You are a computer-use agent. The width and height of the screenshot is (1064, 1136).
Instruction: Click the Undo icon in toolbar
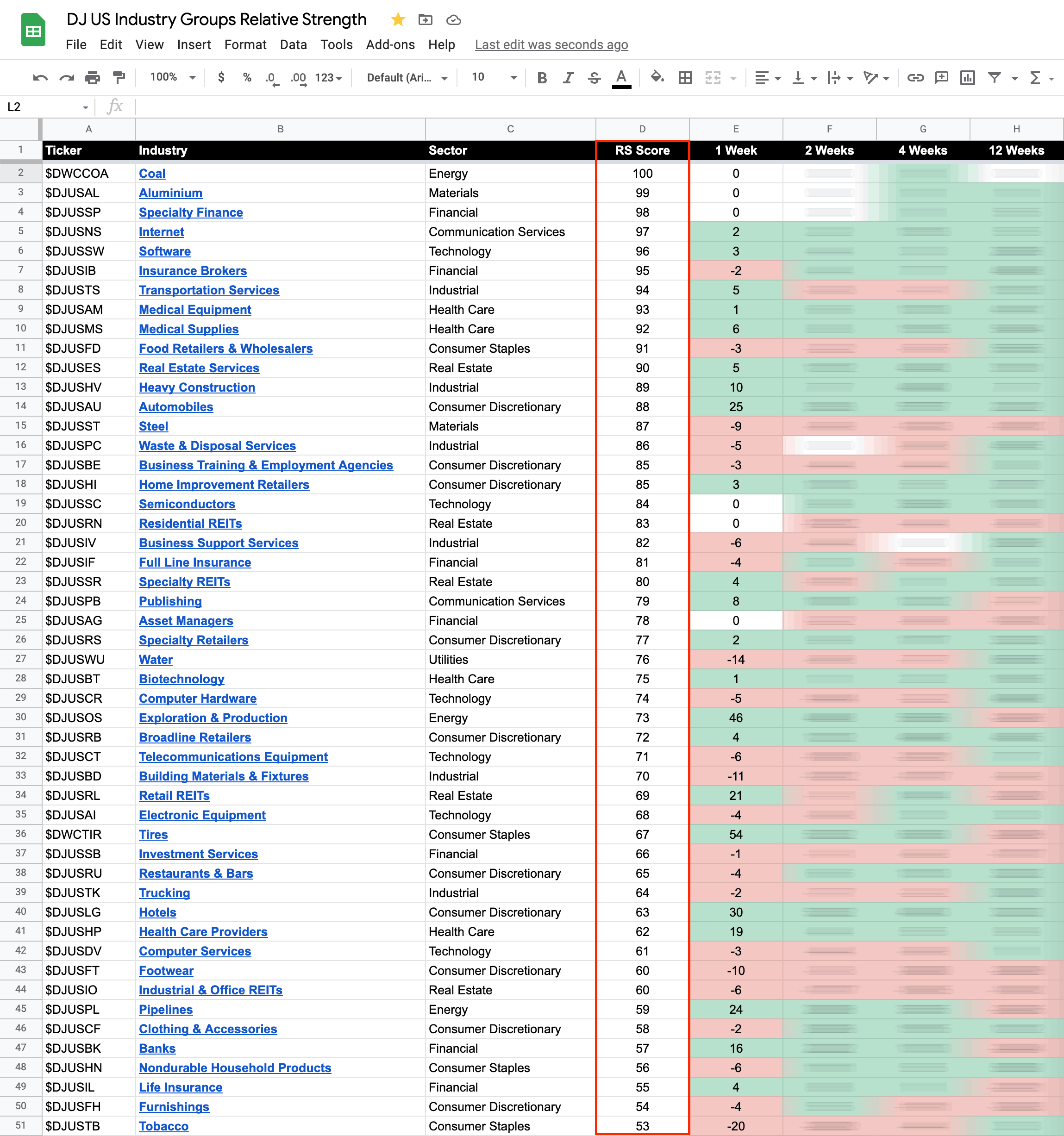pos(40,78)
